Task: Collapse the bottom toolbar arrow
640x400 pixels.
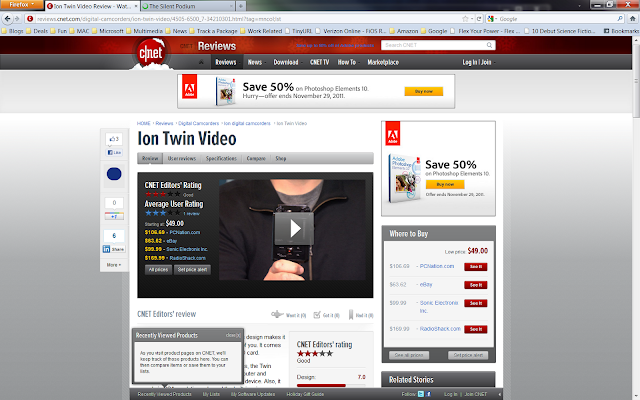Action: click(499, 394)
